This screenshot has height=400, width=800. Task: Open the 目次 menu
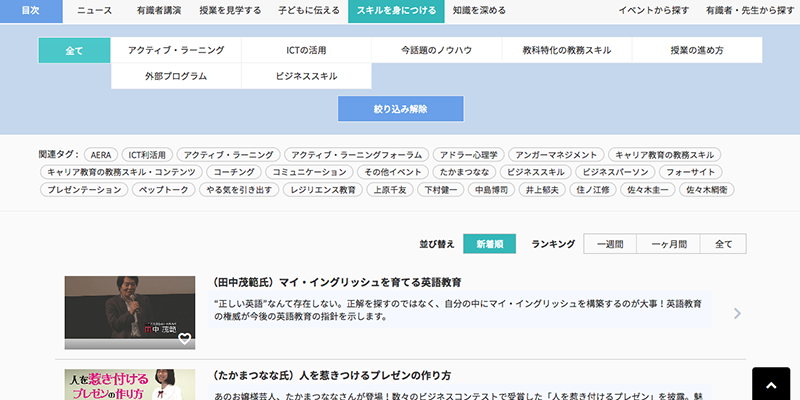31,11
